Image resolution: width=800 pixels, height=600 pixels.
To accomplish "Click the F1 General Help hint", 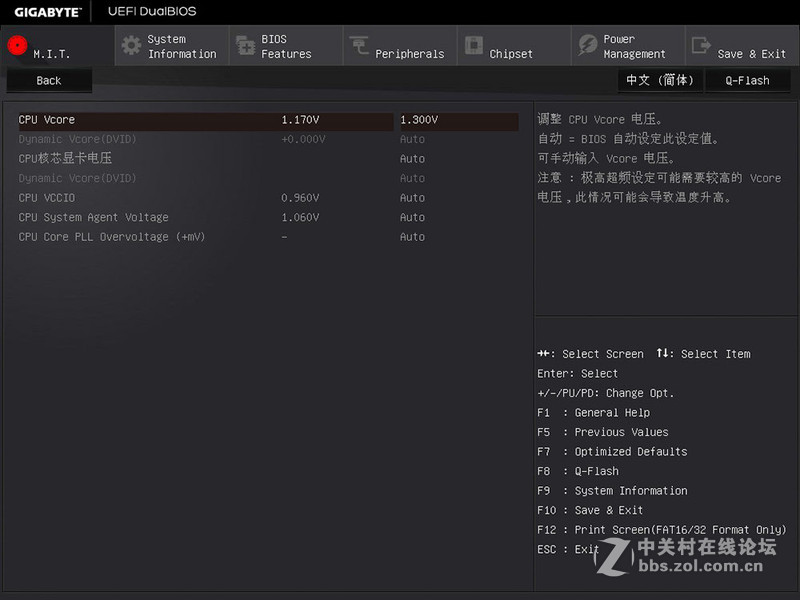I will click(x=593, y=413).
